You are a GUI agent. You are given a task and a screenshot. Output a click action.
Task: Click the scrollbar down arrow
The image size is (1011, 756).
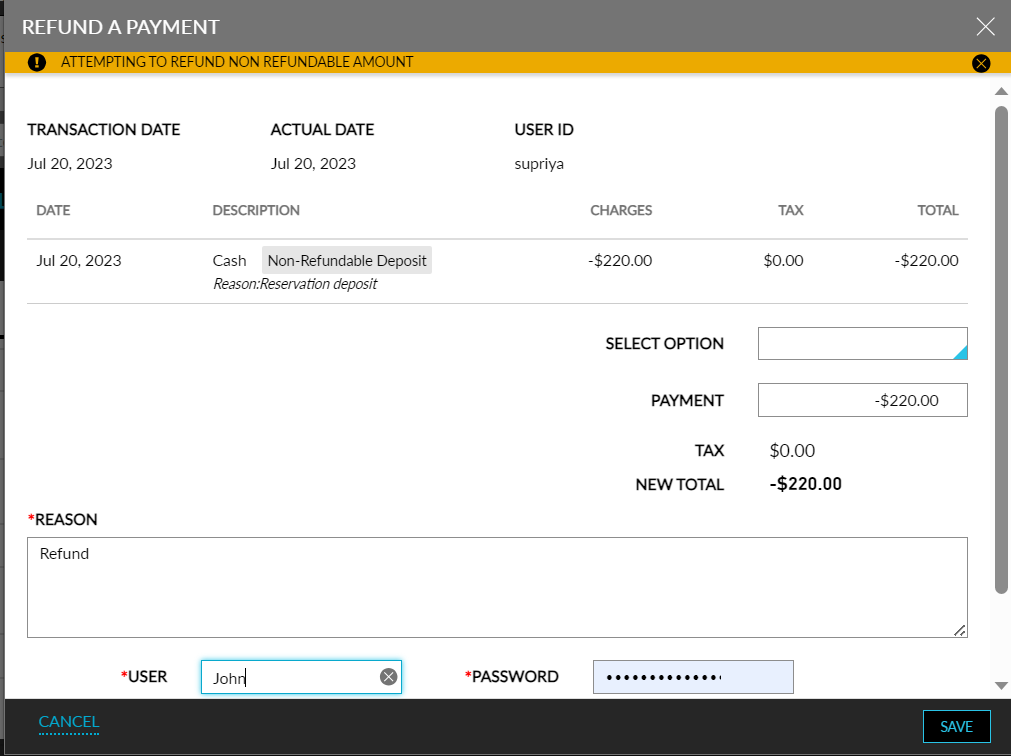click(1001, 688)
